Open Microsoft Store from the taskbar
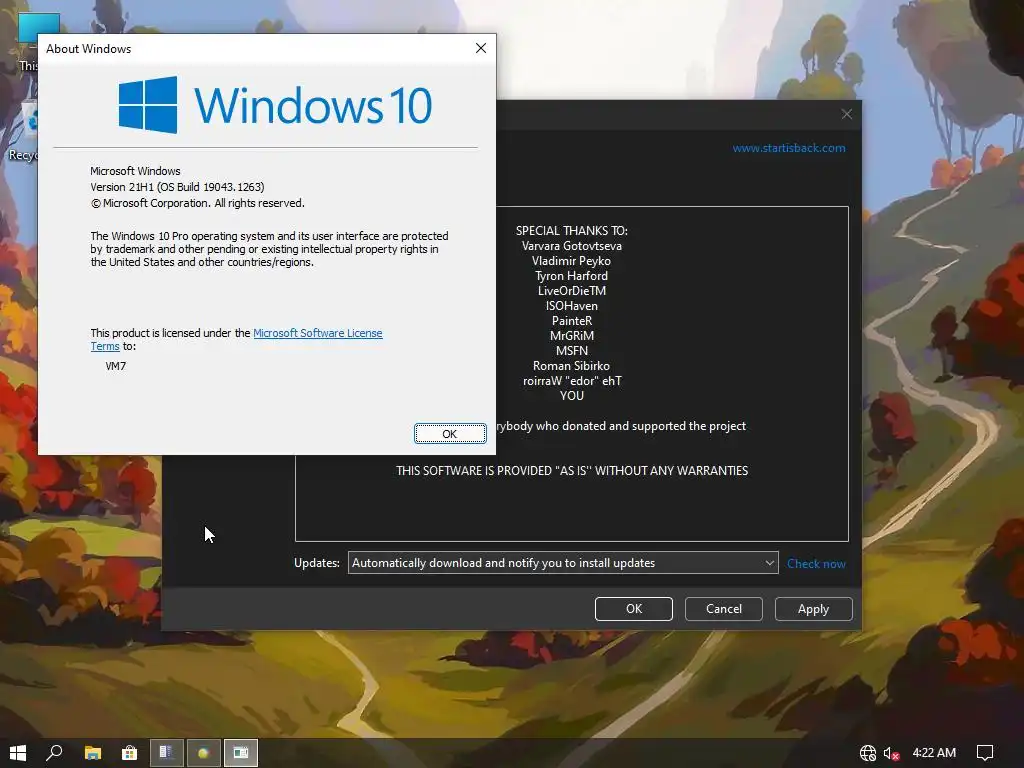Screen dimensions: 1024x768 (x=129, y=753)
